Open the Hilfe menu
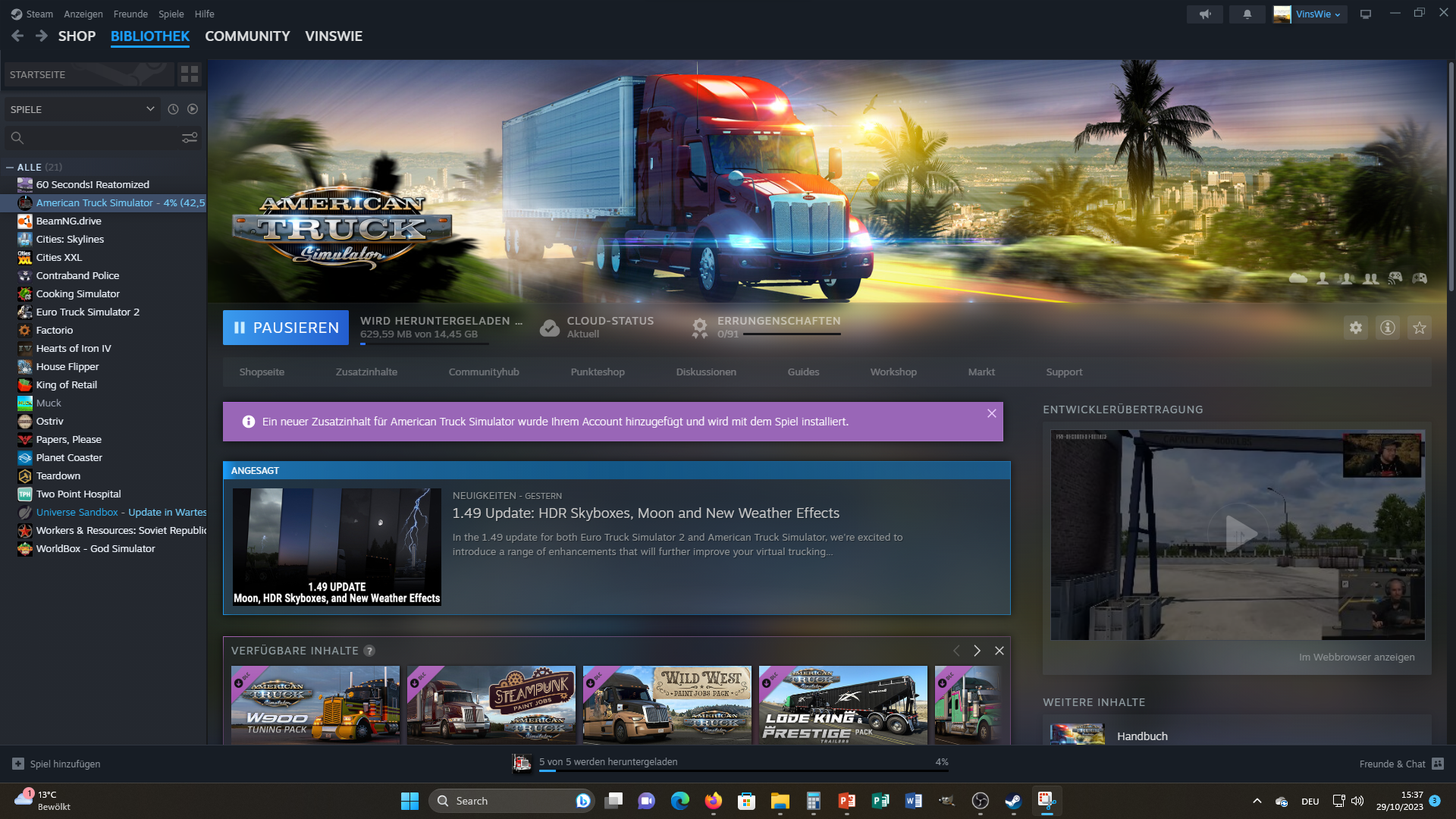Screen dimensions: 1456x819 pyautogui.click(x=205, y=14)
